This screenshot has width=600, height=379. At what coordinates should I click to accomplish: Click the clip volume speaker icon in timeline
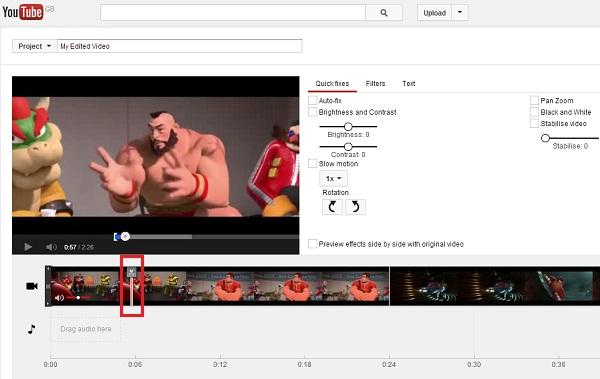click(x=59, y=297)
